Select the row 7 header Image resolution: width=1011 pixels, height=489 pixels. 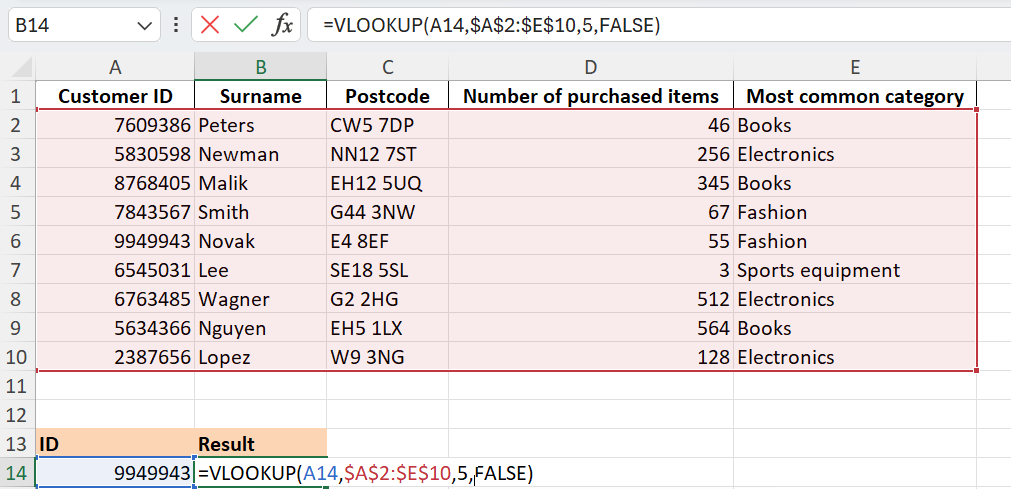tap(17, 270)
